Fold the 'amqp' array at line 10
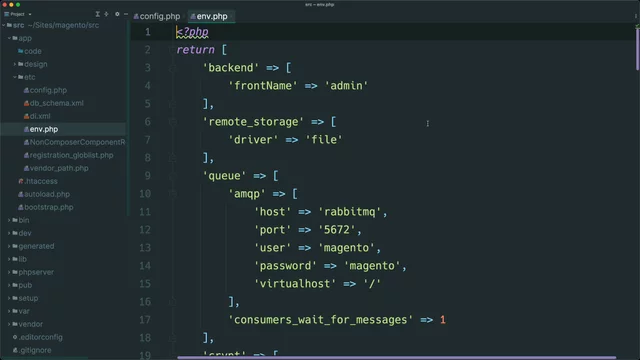This screenshot has height=360, width=640. [x=172, y=194]
